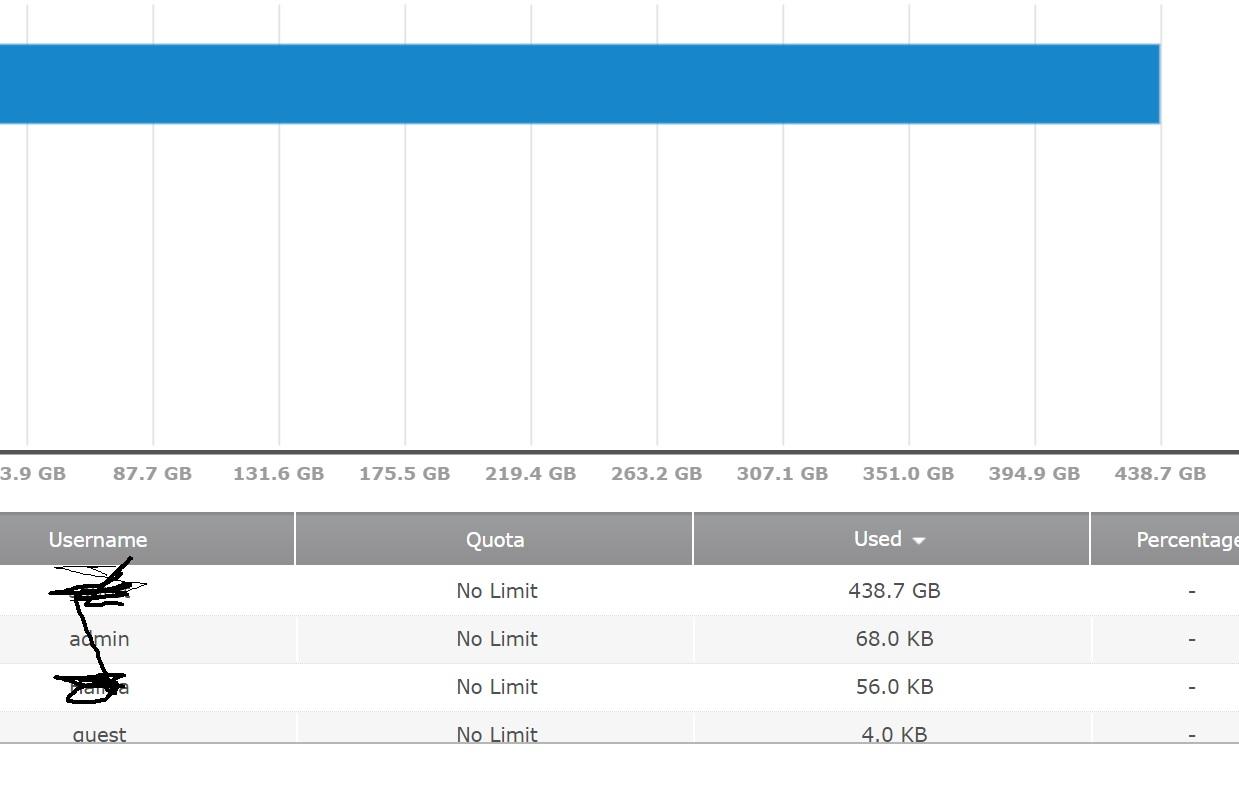
Task: Click the 438.7 GB used value in table
Action: (x=894, y=591)
